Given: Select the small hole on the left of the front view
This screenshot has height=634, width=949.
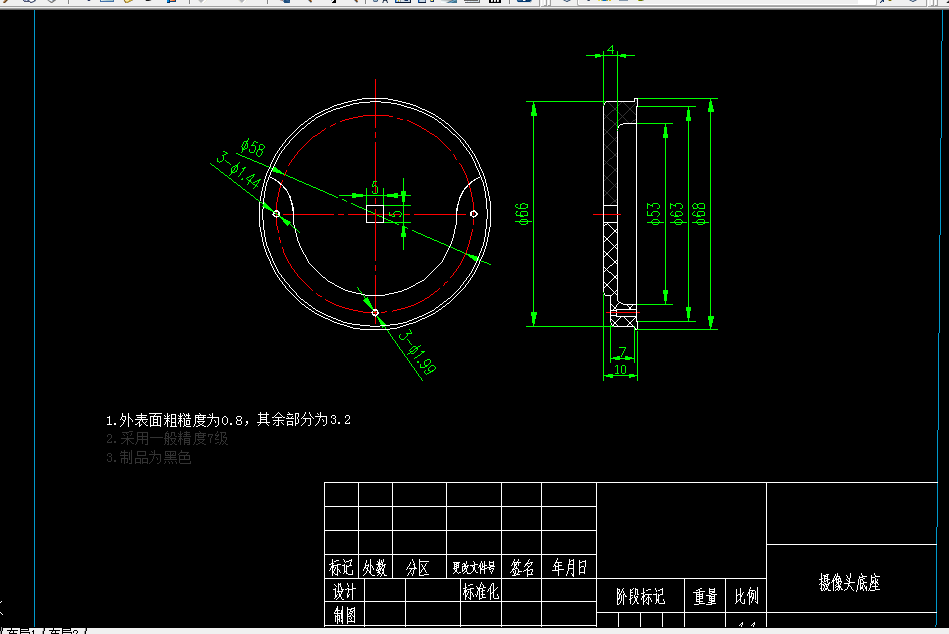Looking at the screenshot, I should pyautogui.click(x=277, y=214).
